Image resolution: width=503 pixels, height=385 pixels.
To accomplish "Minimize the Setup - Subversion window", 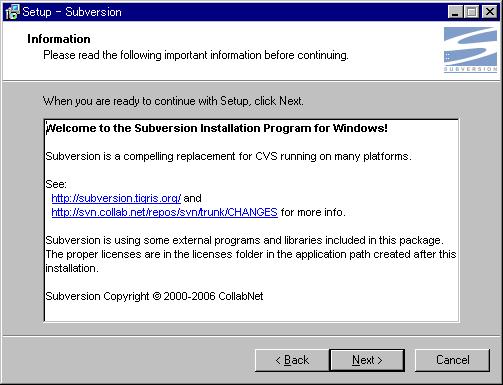I will 455,12.
